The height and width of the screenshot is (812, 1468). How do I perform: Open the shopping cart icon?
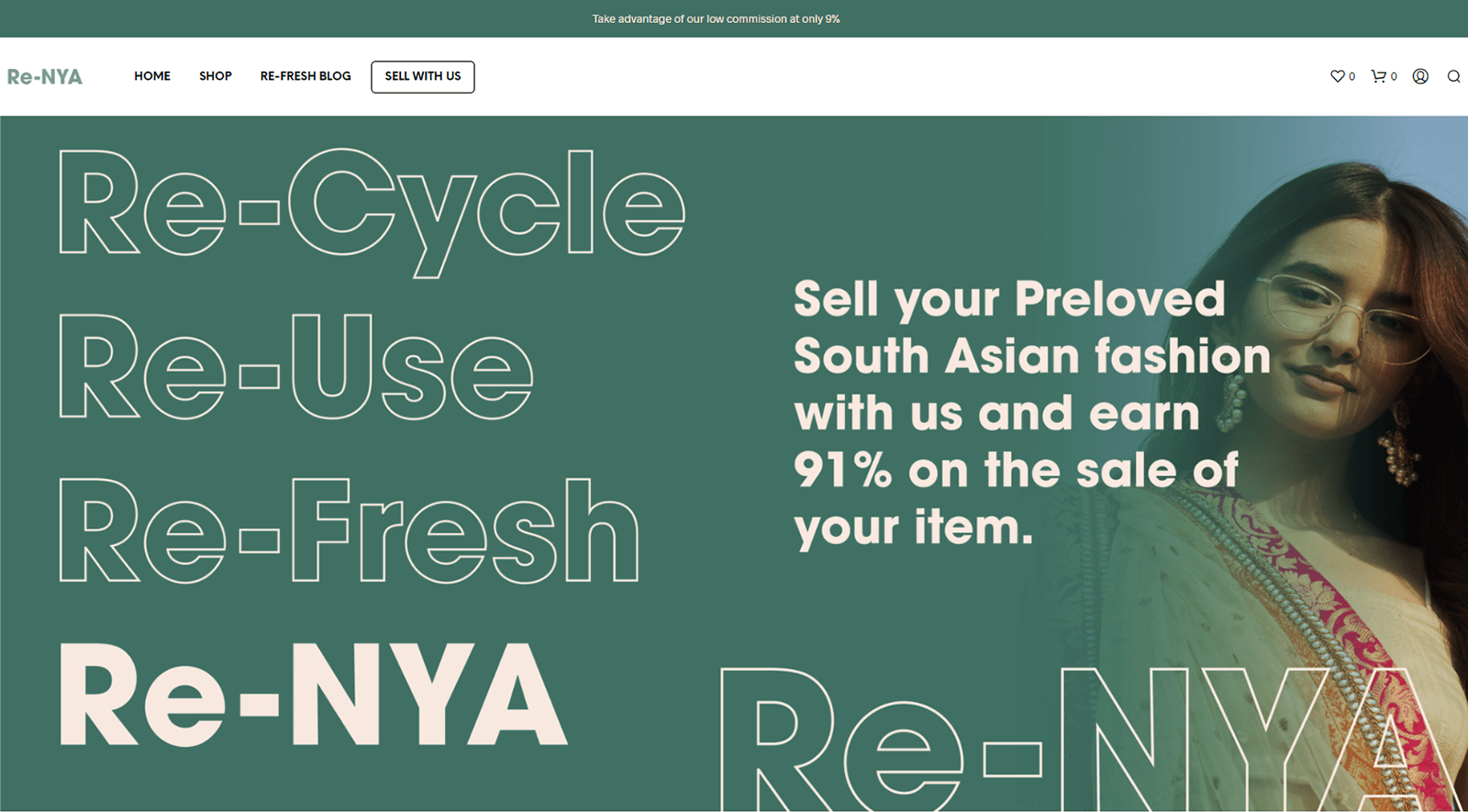(1378, 76)
